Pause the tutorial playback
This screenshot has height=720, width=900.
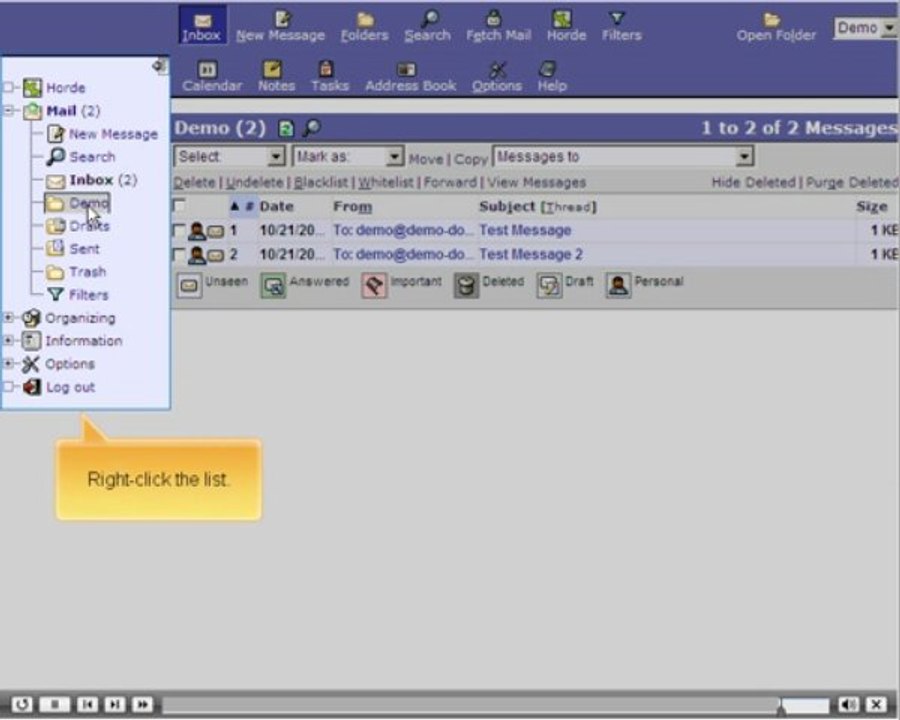pos(55,704)
